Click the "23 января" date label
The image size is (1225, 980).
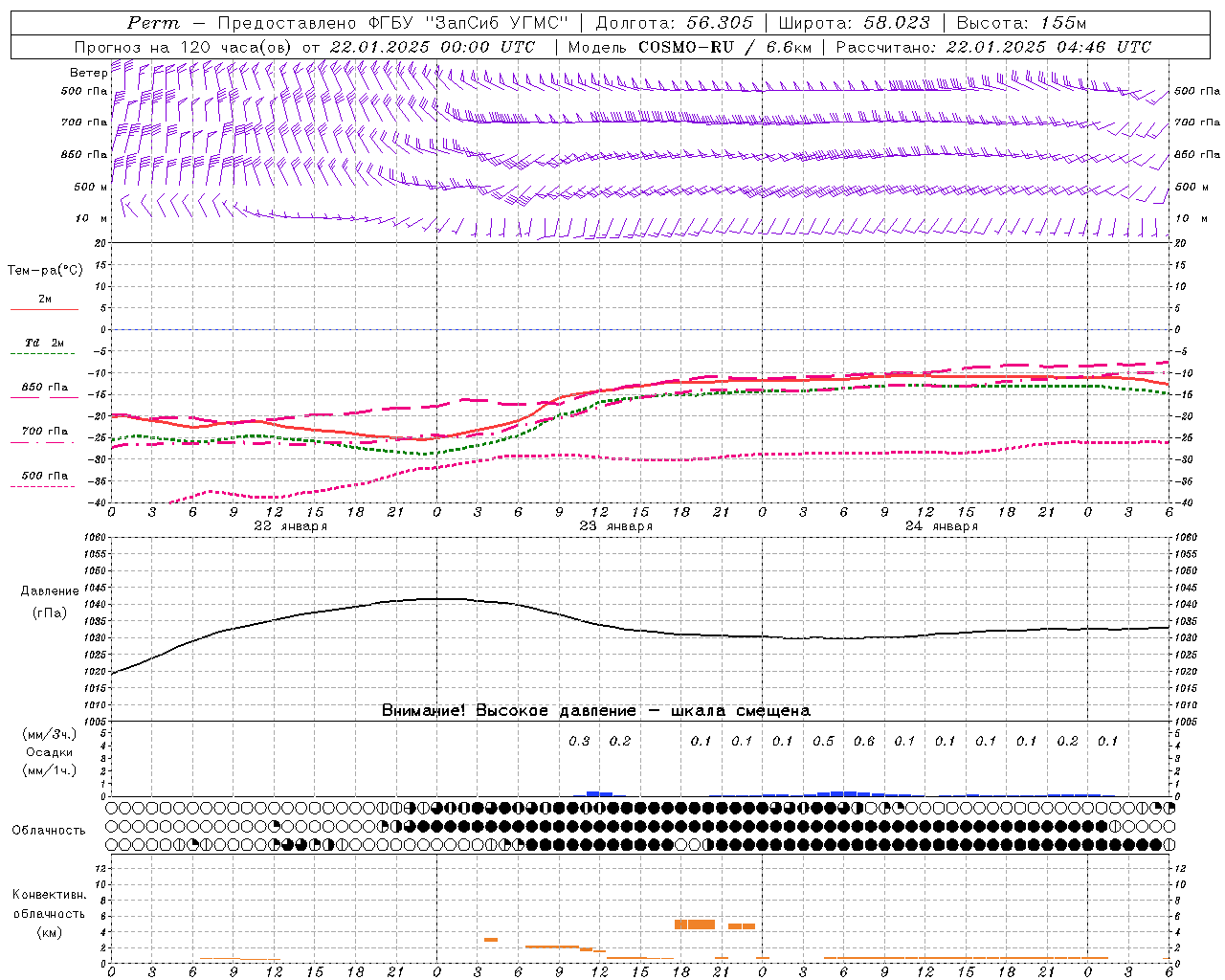click(x=615, y=526)
